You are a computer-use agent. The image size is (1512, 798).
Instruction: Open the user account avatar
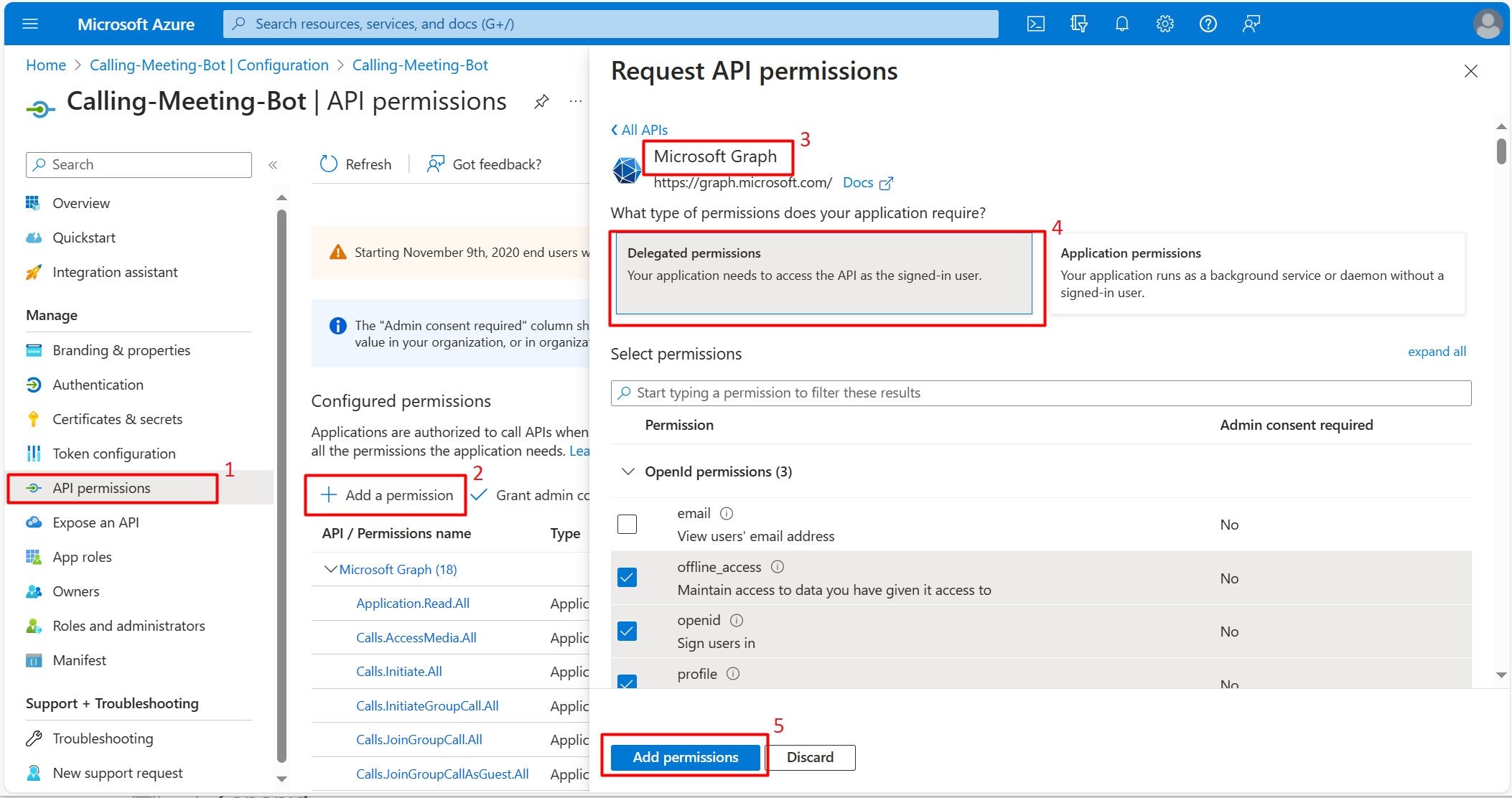coord(1488,24)
